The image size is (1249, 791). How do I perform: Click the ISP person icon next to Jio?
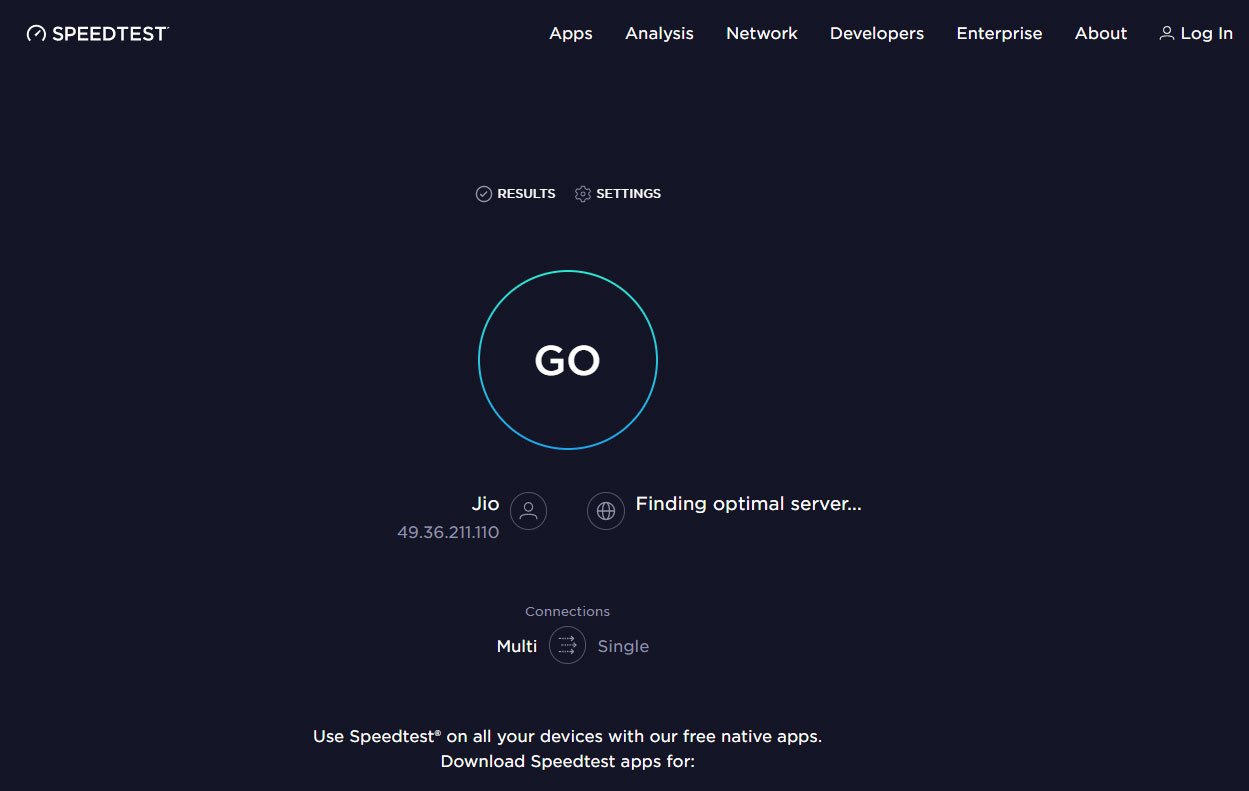(x=526, y=510)
